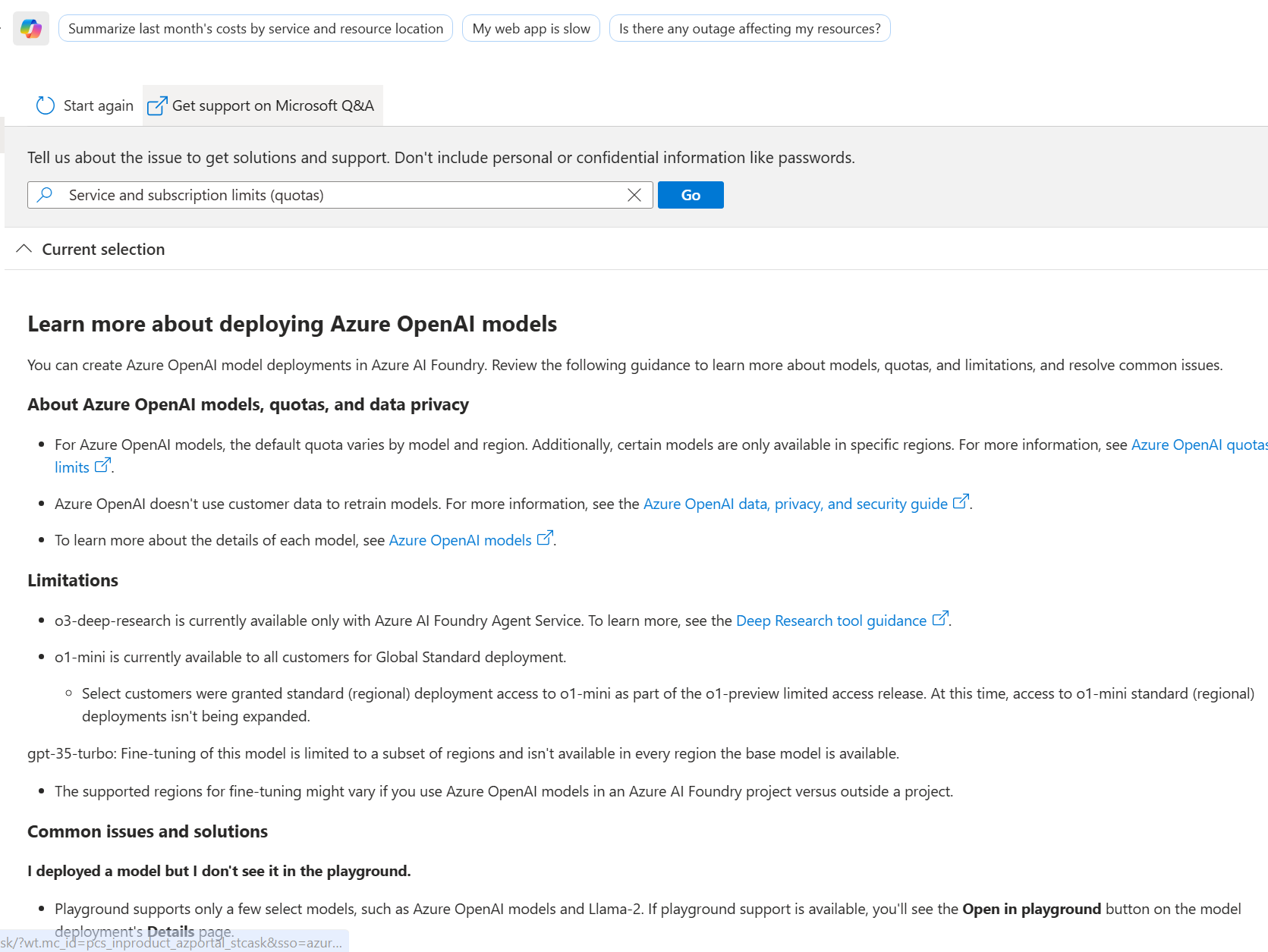Click the issue description search field
1268x952 pixels.
tap(340, 195)
